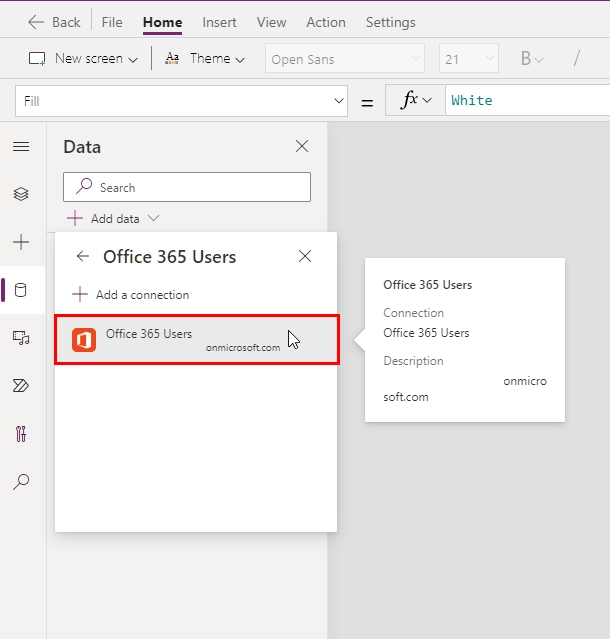
Task: Select the Home tab
Action: point(162,22)
